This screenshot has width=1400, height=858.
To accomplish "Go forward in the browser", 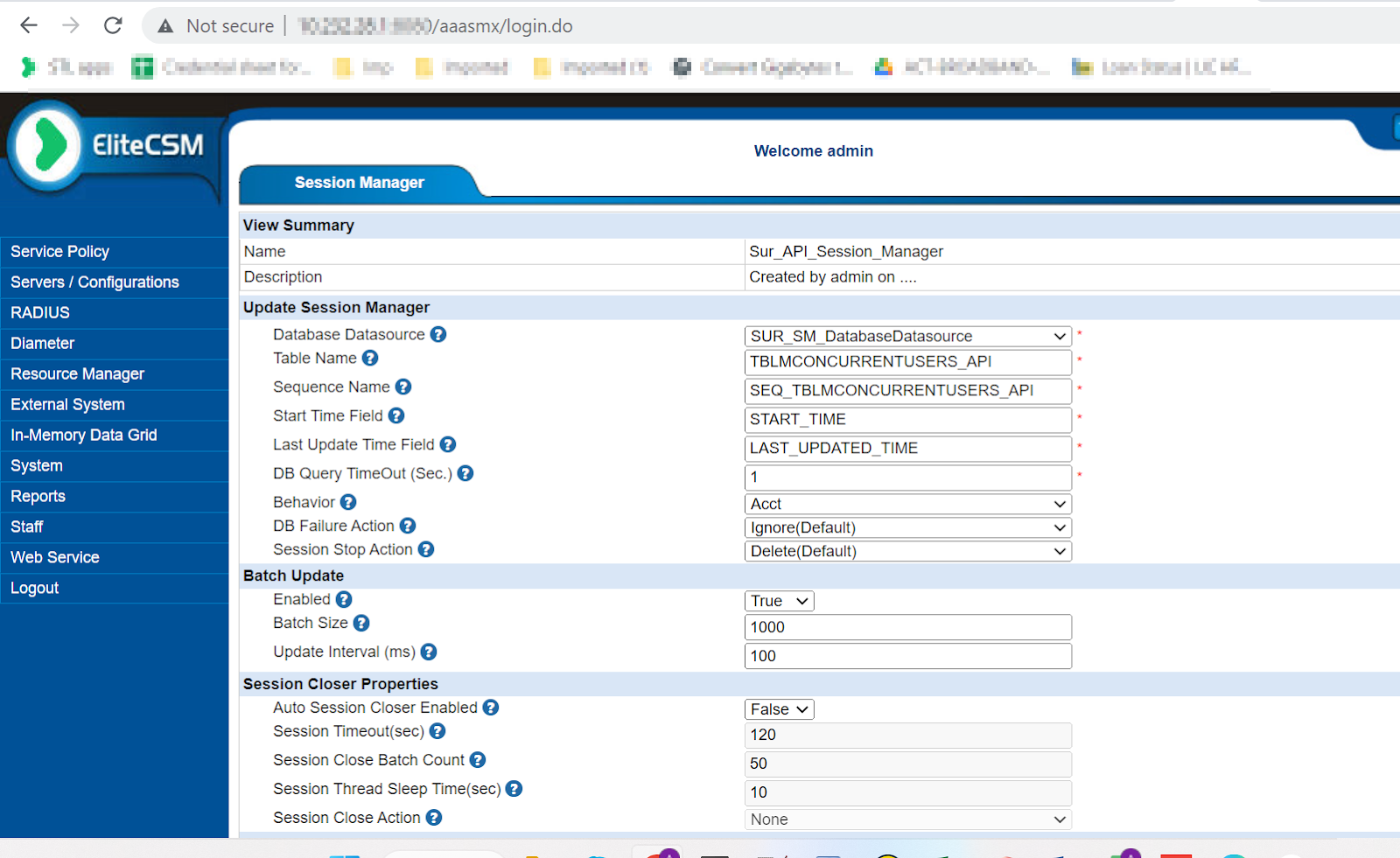I will click(x=71, y=25).
